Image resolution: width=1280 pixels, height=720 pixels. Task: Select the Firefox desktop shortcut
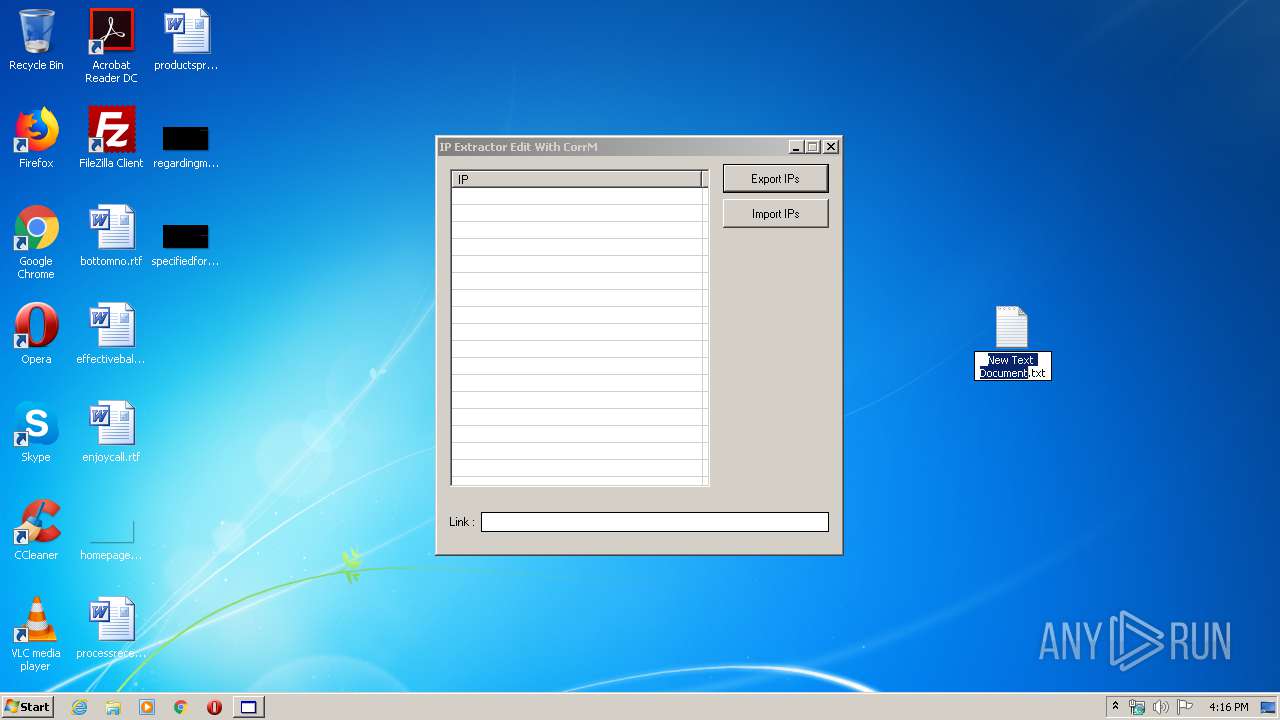pos(36,138)
